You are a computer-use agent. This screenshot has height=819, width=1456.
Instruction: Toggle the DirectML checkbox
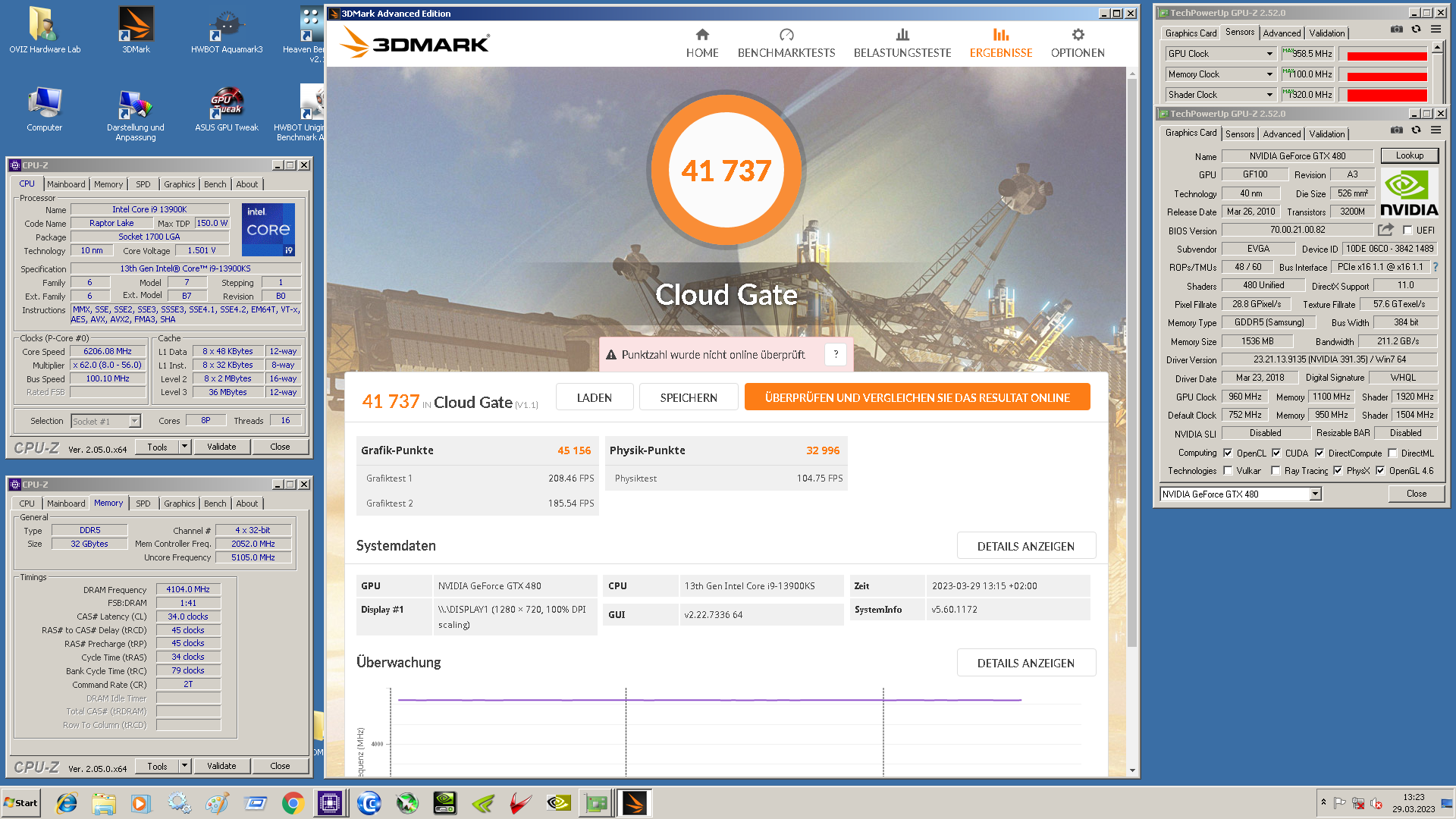click(x=1392, y=453)
